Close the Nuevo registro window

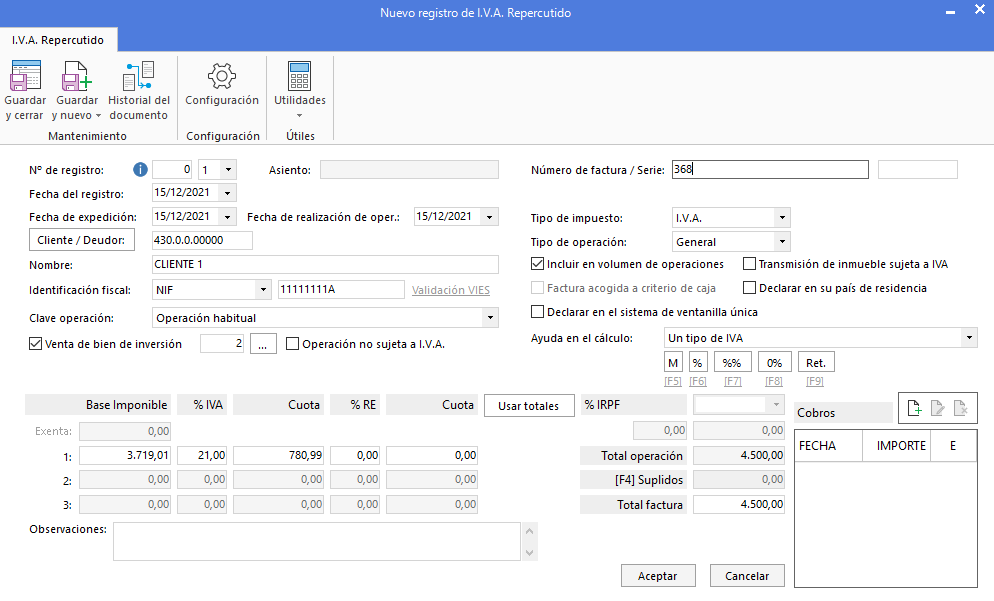tap(979, 10)
